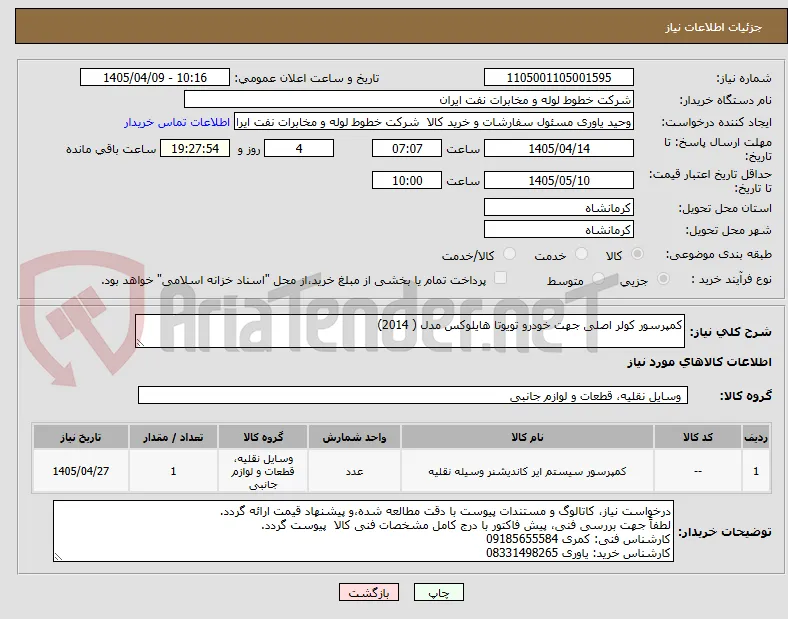This screenshot has width=788, height=619.
Task: Click the need number field 1105001105001595
Action: [x=558, y=77]
